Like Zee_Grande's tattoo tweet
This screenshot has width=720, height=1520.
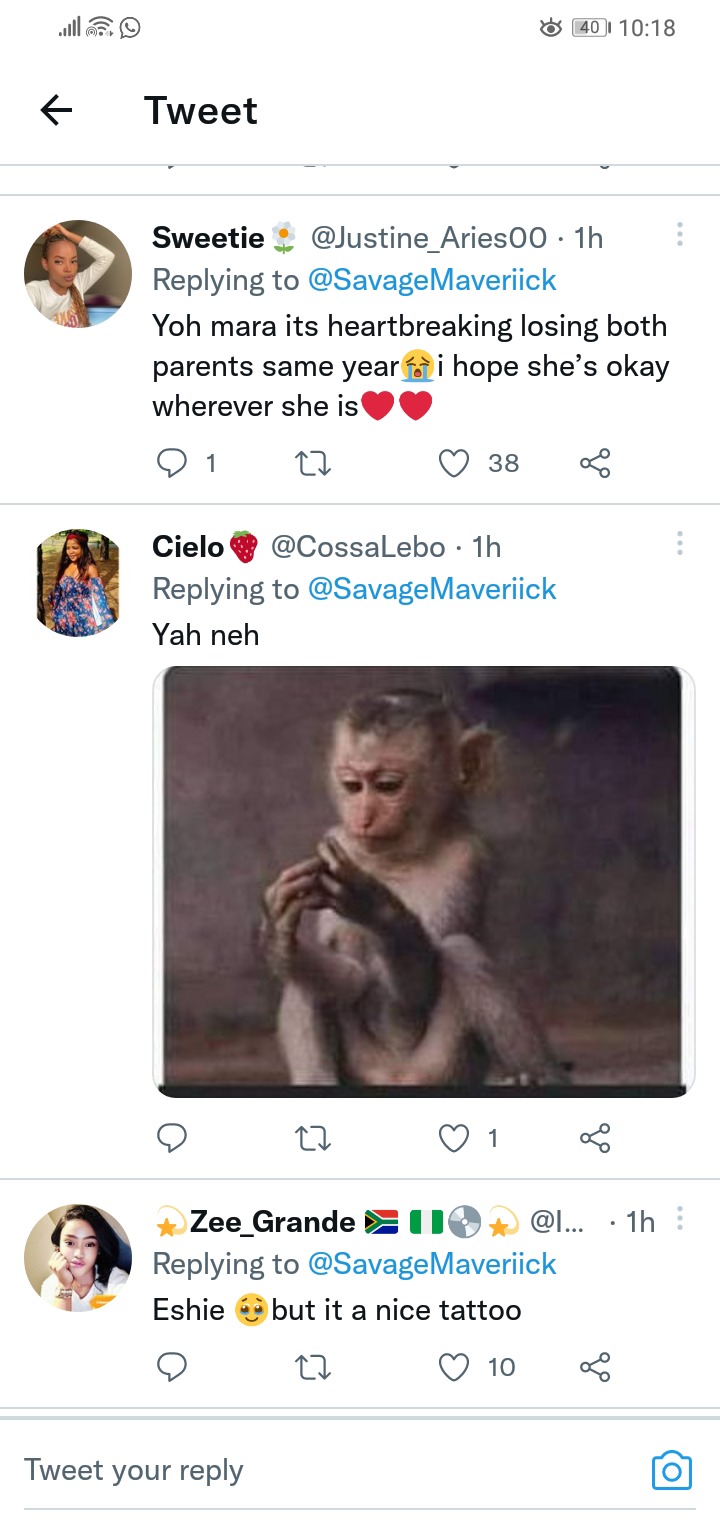click(455, 1366)
